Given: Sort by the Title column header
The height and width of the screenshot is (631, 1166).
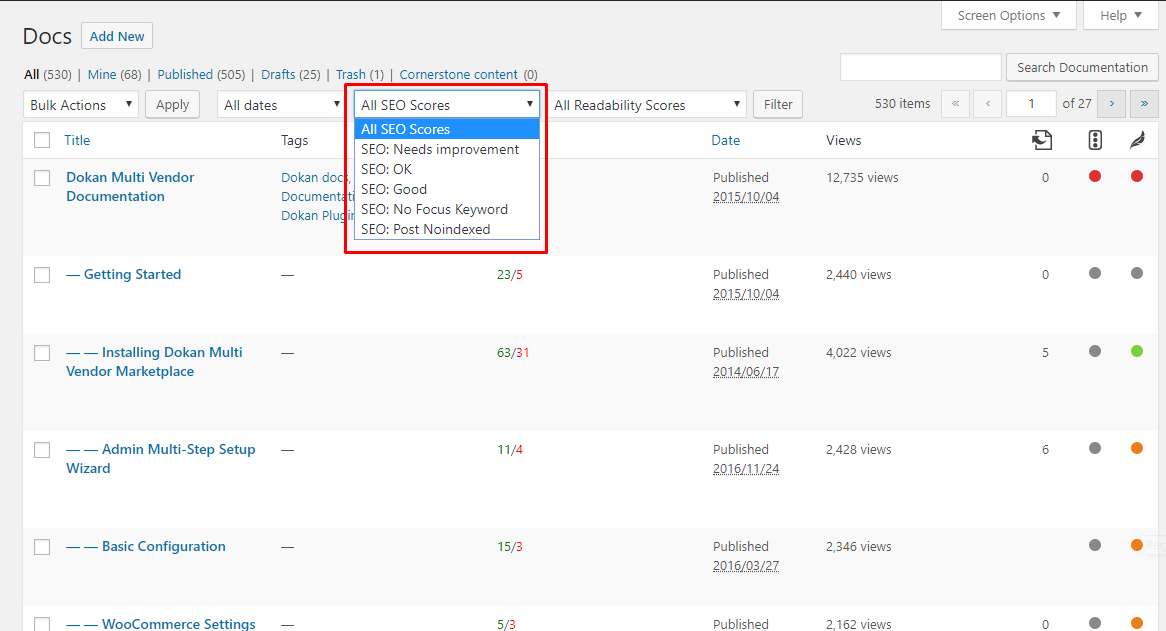Looking at the screenshot, I should [77, 140].
